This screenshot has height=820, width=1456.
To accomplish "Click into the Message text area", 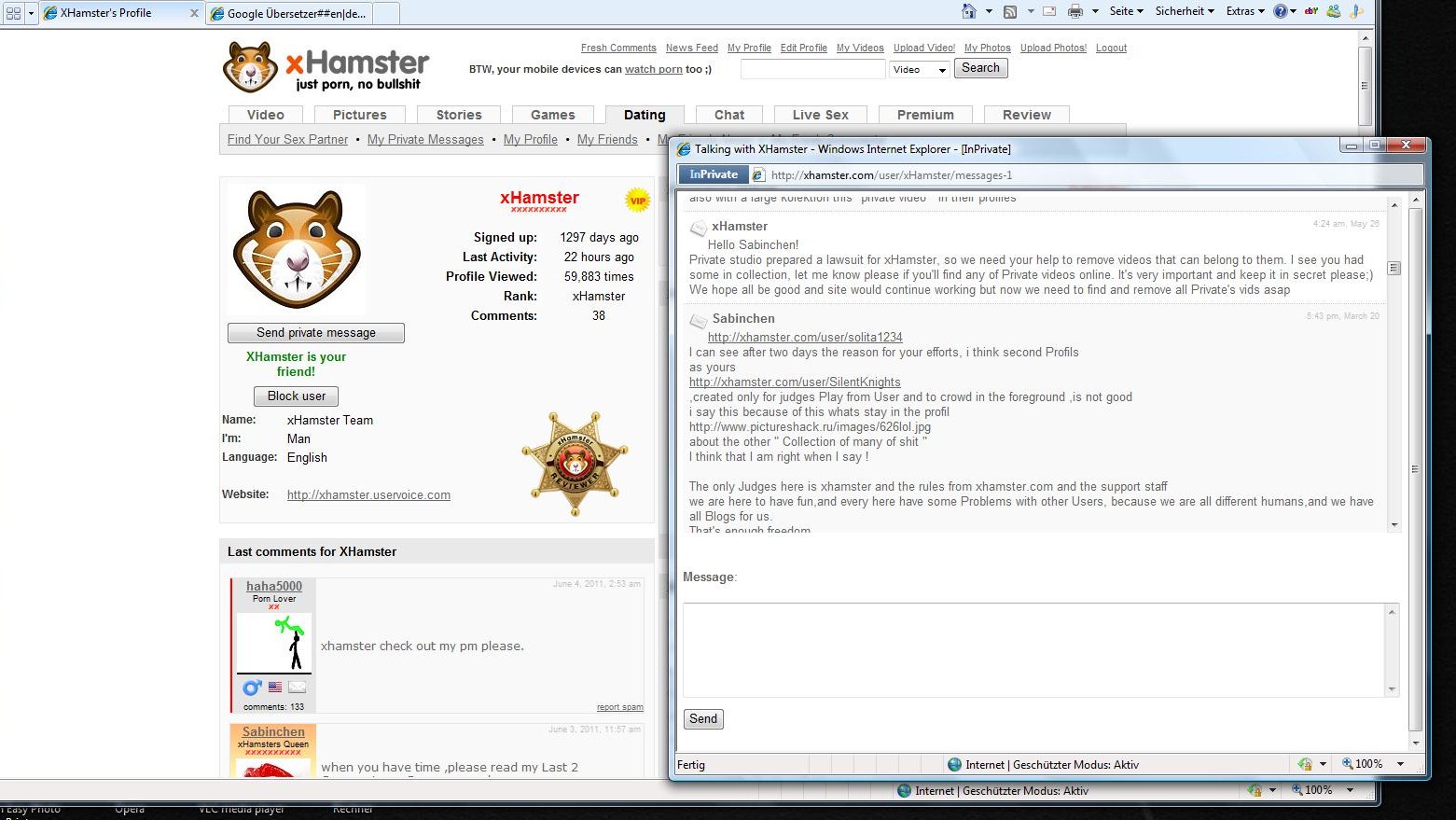I will [1033, 650].
